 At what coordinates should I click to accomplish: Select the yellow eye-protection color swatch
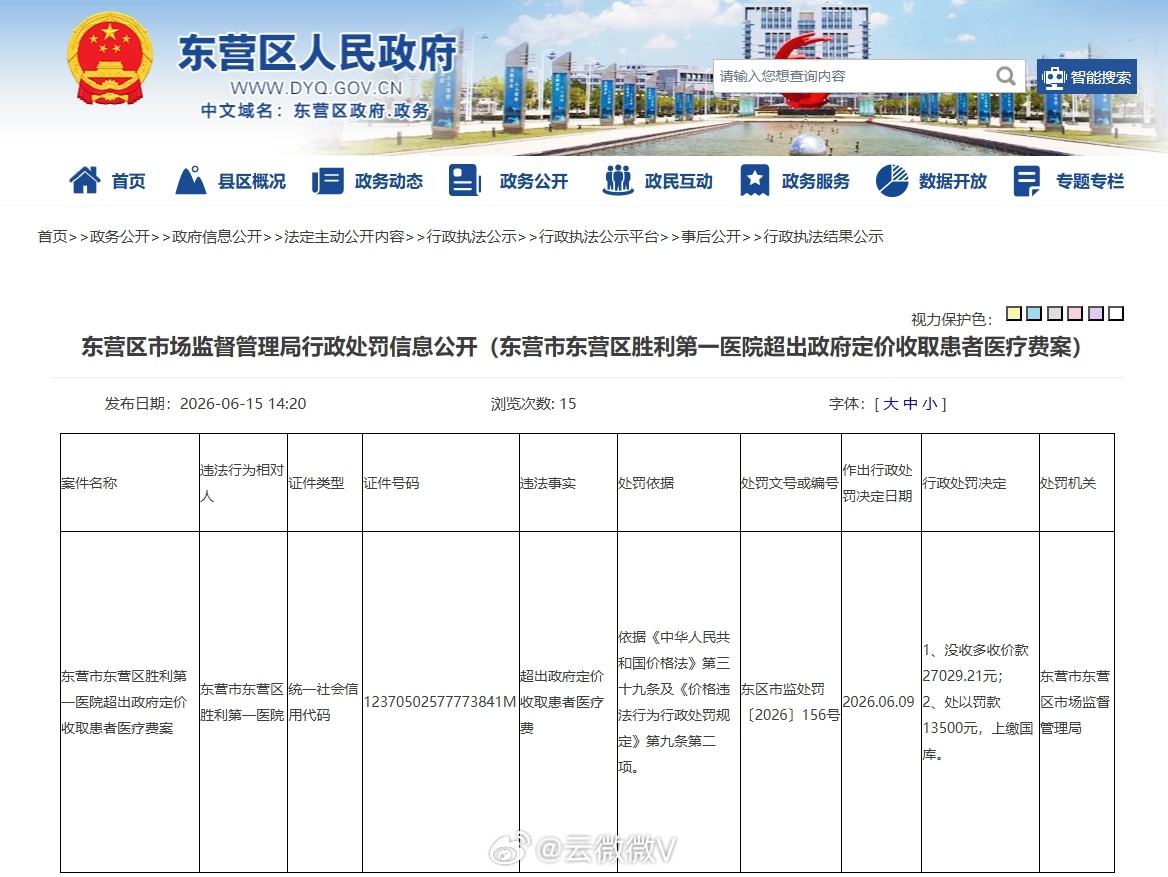tap(1014, 314)
